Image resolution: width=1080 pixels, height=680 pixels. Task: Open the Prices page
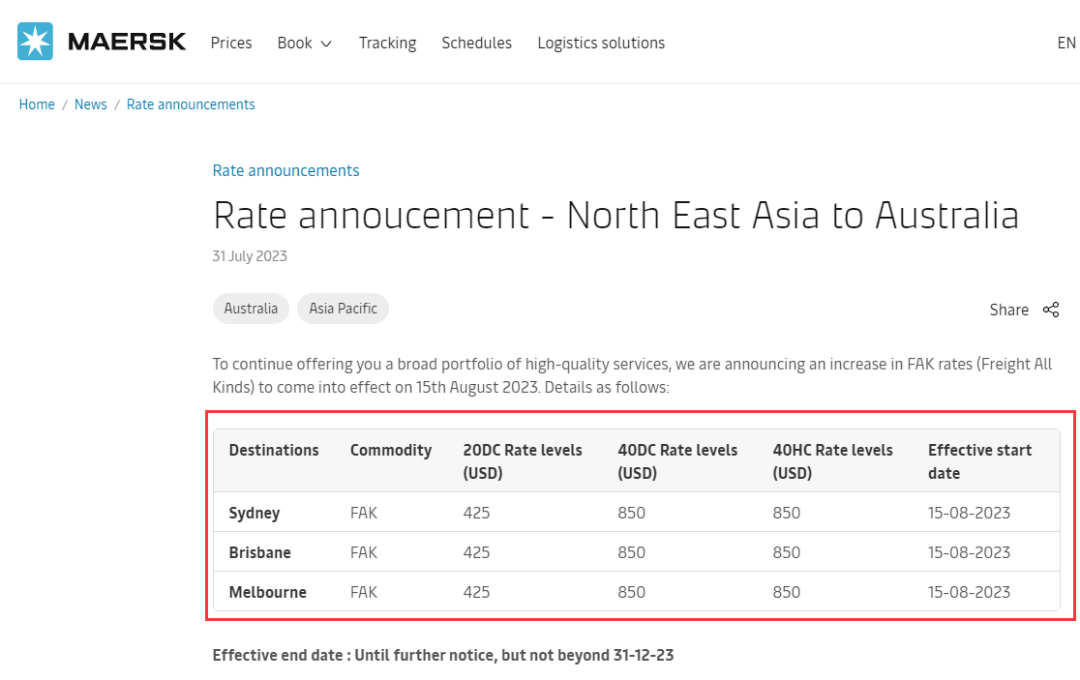coord(231,43)
